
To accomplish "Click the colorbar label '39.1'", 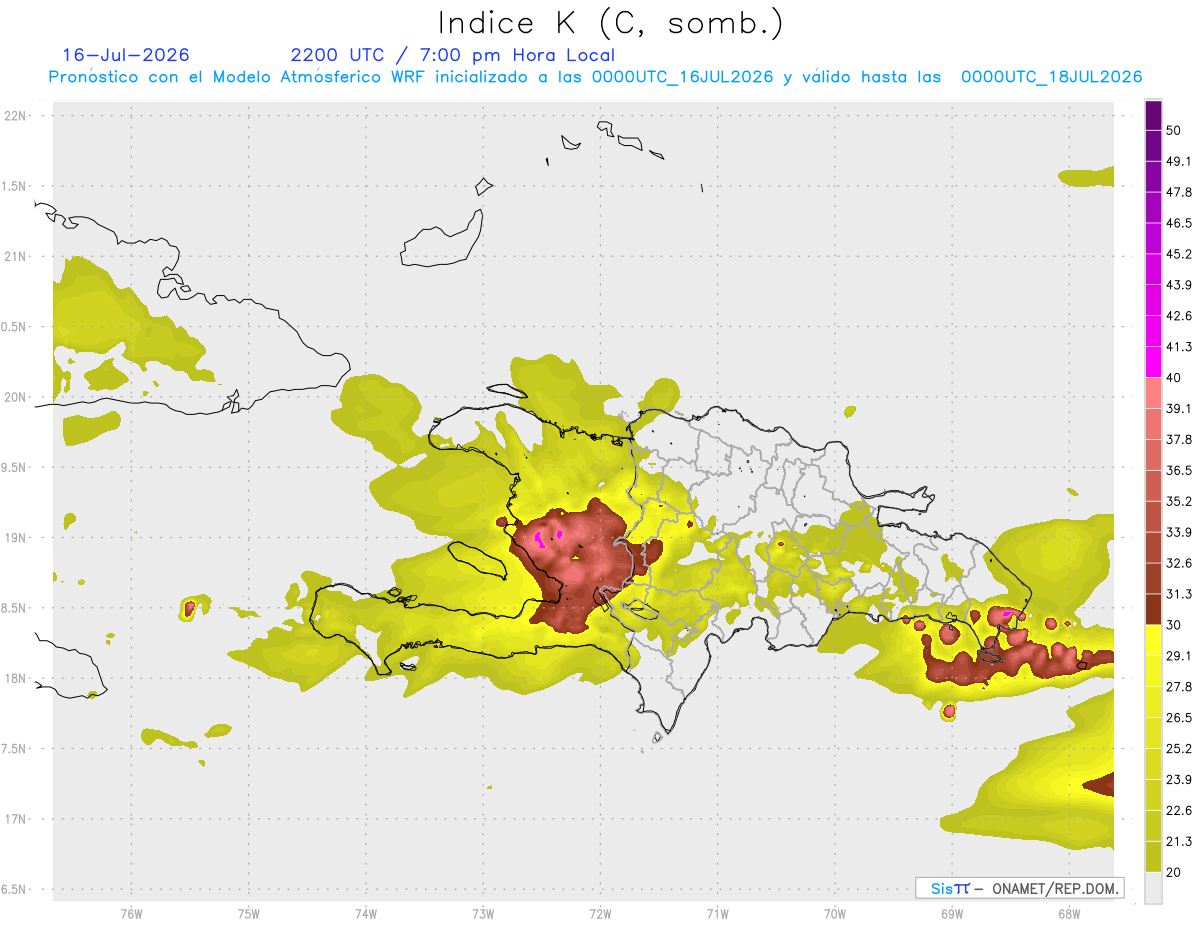I will (x=1178, y=408).
